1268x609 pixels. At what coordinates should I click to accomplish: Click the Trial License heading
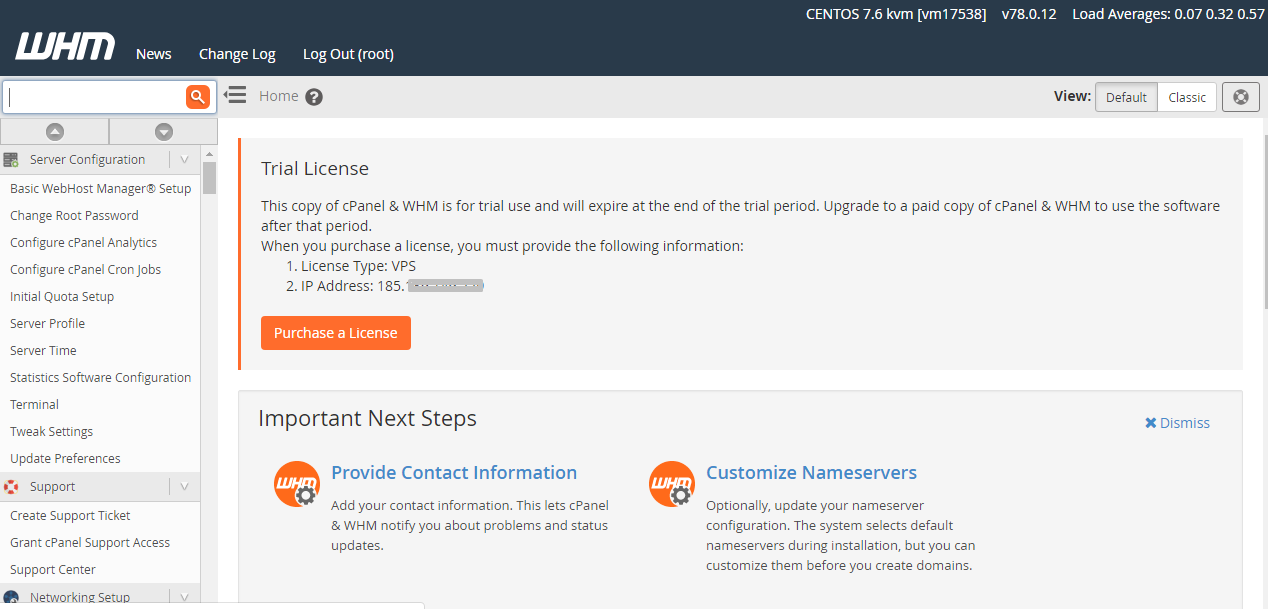tap(315, 169)
